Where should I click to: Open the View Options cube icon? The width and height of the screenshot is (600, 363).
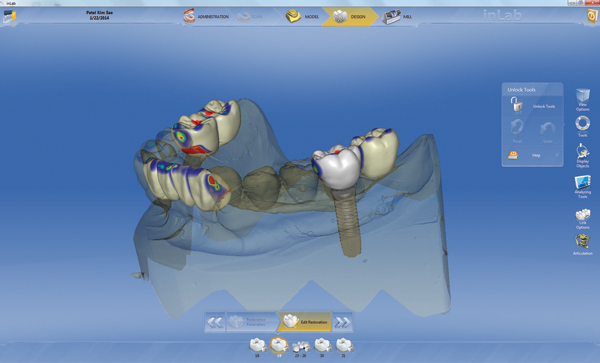tap(582, 100)
